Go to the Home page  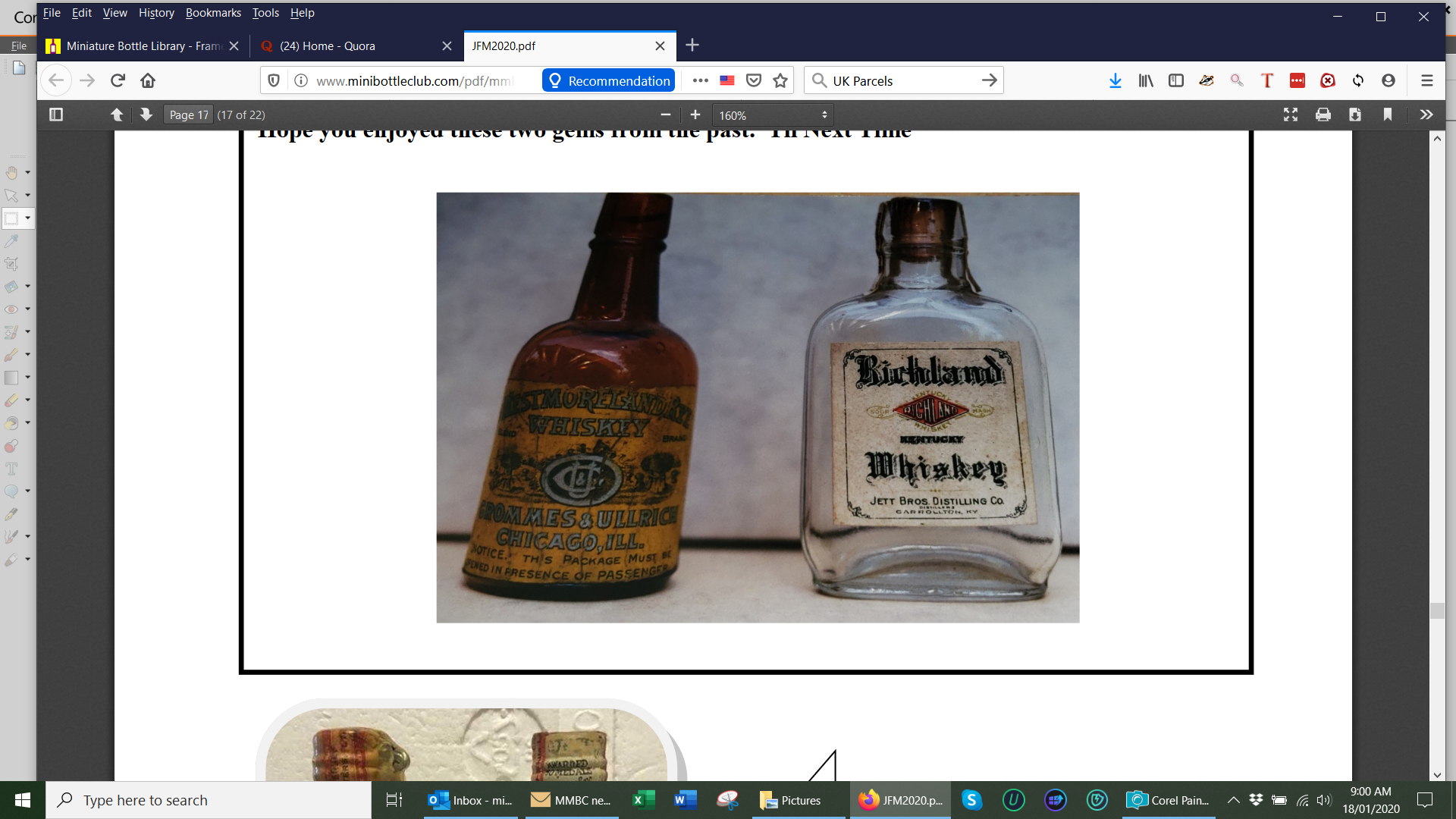(x=148, y=80)
